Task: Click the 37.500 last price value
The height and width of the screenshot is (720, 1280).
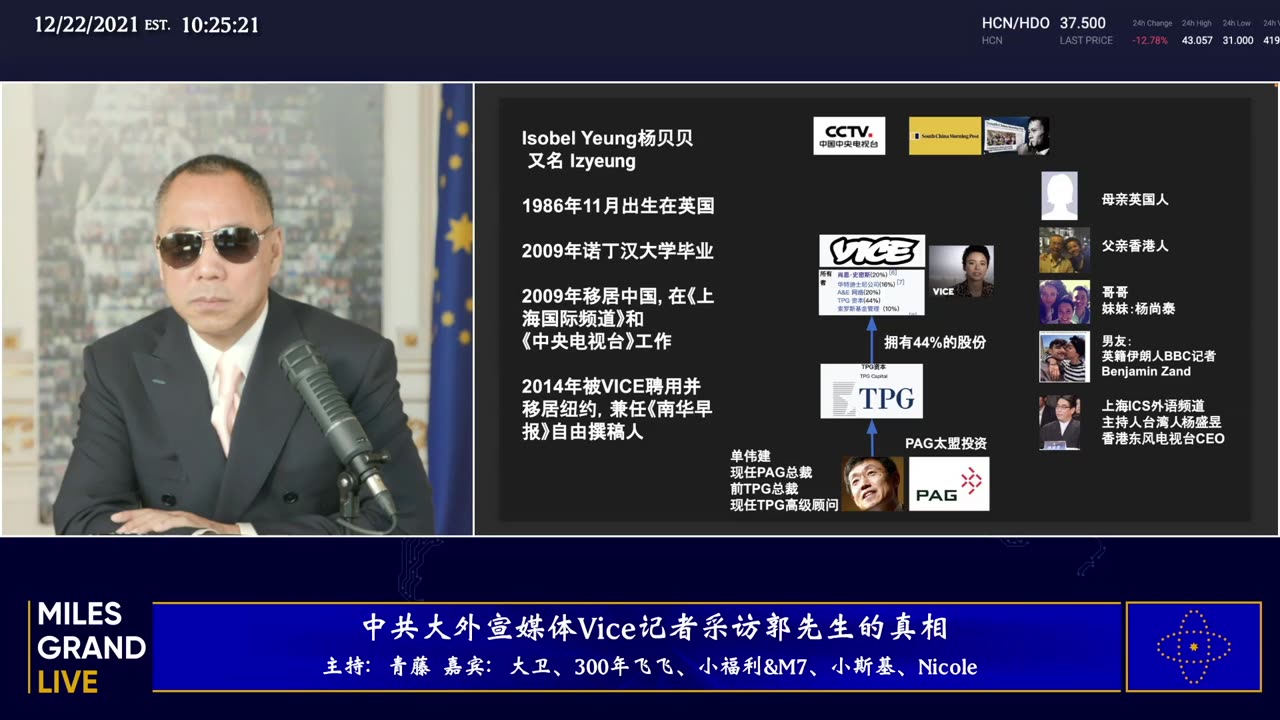Action: tap(1083, 23)
